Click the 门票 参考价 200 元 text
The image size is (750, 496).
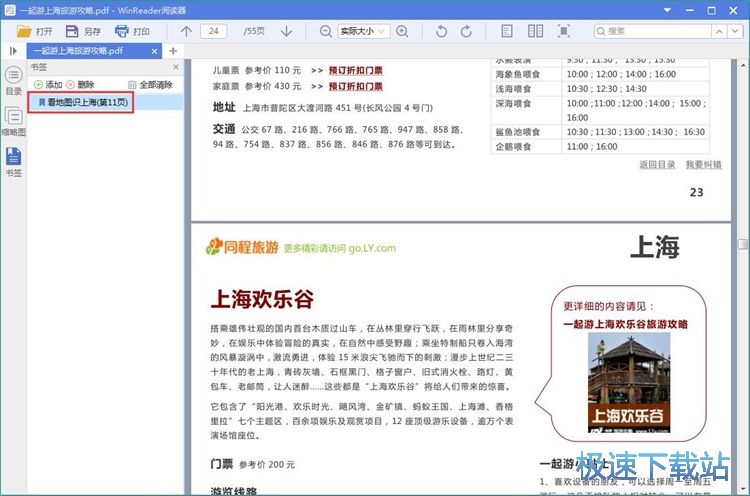pos(253,464)
